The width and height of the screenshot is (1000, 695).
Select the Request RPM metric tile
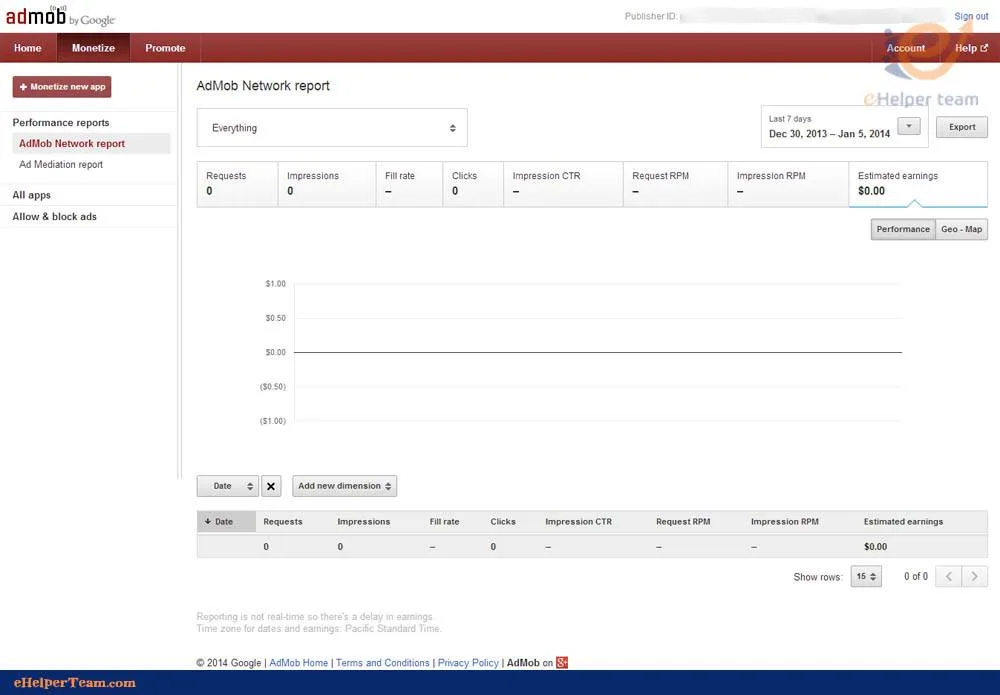pyautogui.click(x=675, y=184)
